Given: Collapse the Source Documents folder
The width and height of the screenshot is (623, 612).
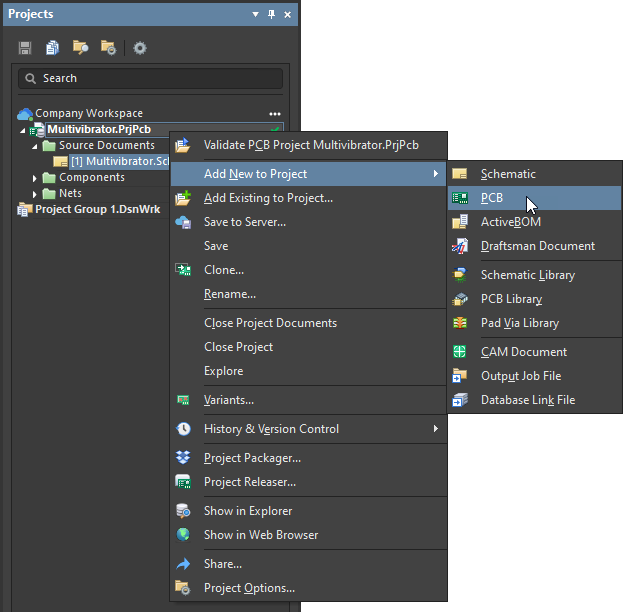Looking at the screenshot, I should tap(35, 146).
